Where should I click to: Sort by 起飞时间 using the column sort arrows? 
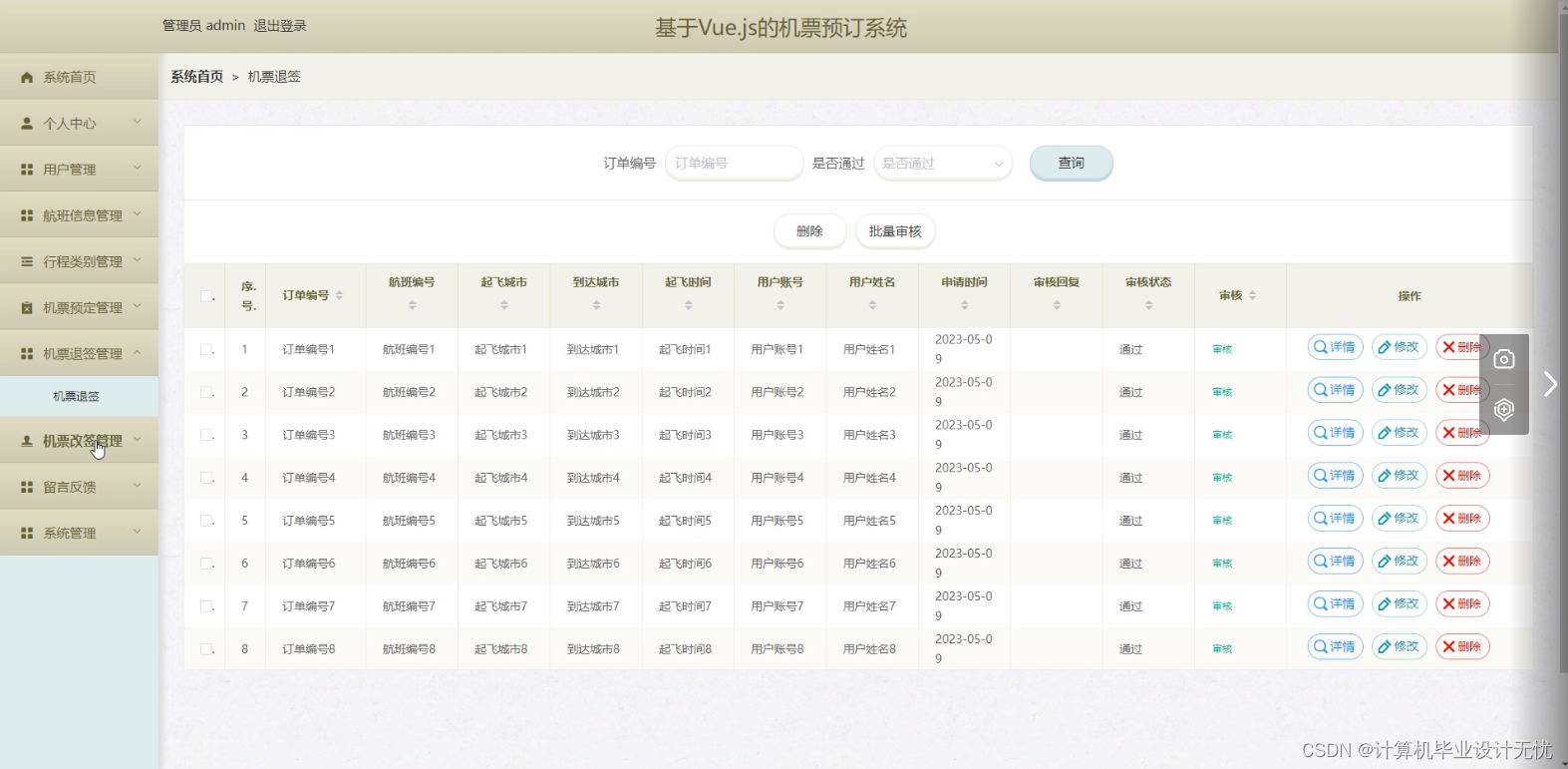coord(688,305)
